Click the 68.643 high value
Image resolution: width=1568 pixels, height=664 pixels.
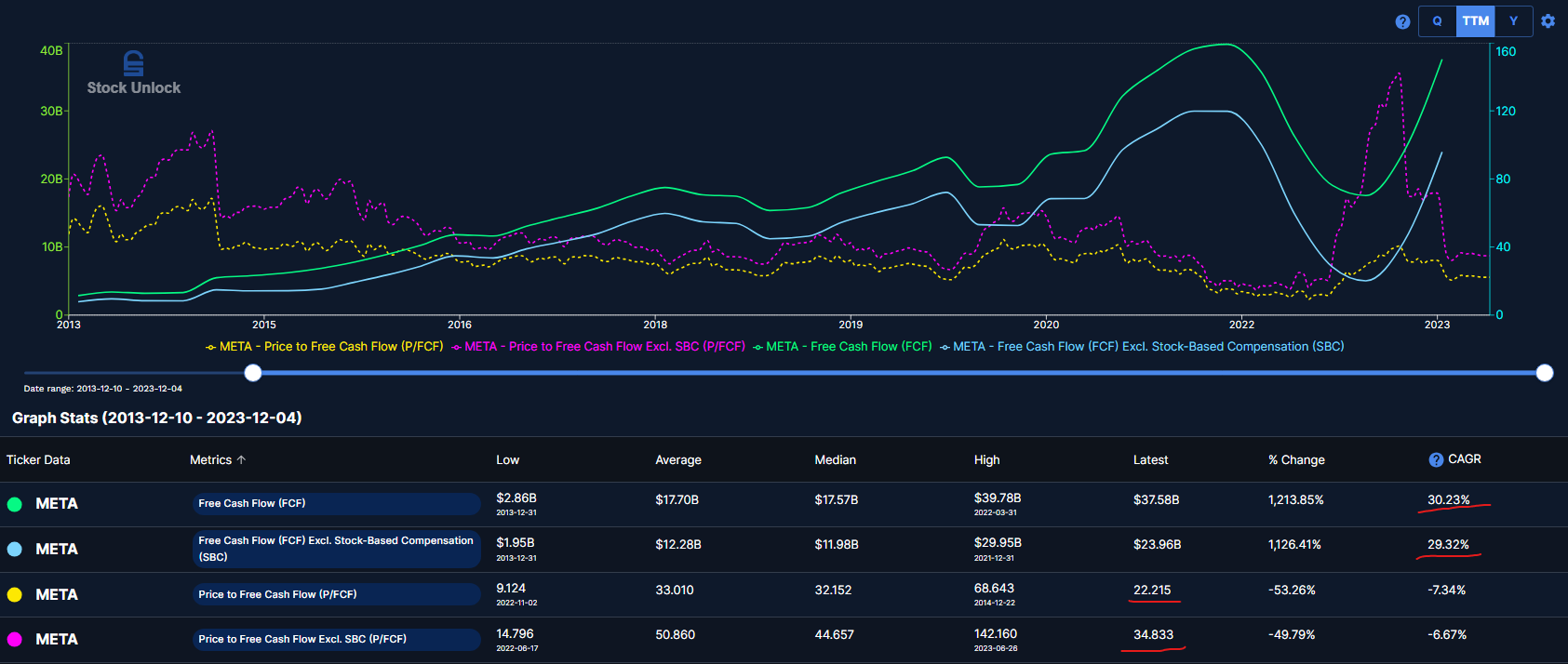[994, 589]
